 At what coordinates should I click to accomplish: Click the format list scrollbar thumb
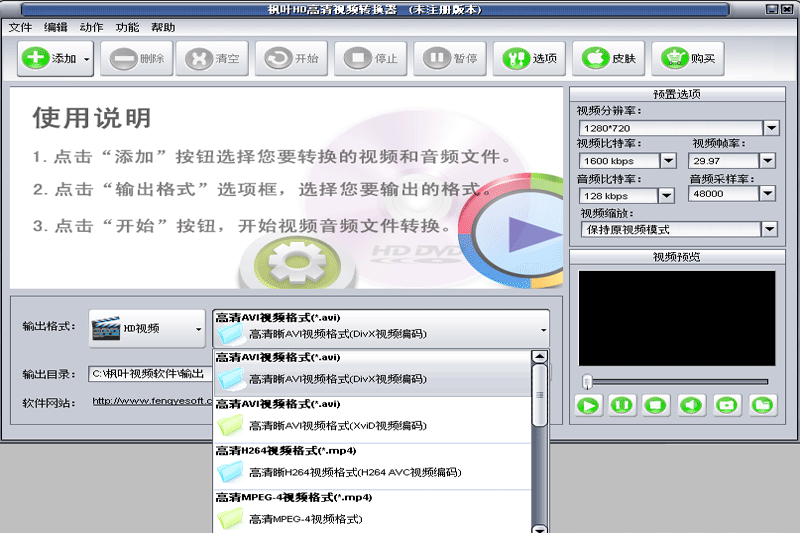pyautogui.click(x=540, y=395)
